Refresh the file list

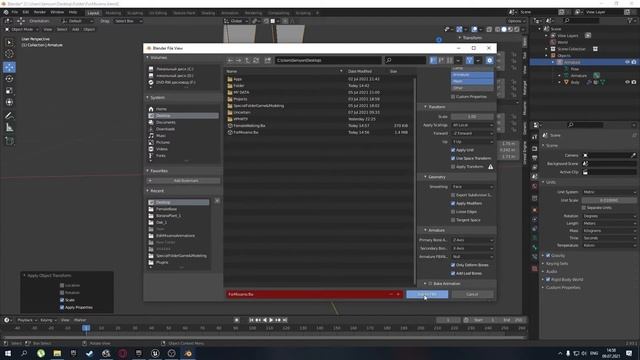(x=256, y=60)
